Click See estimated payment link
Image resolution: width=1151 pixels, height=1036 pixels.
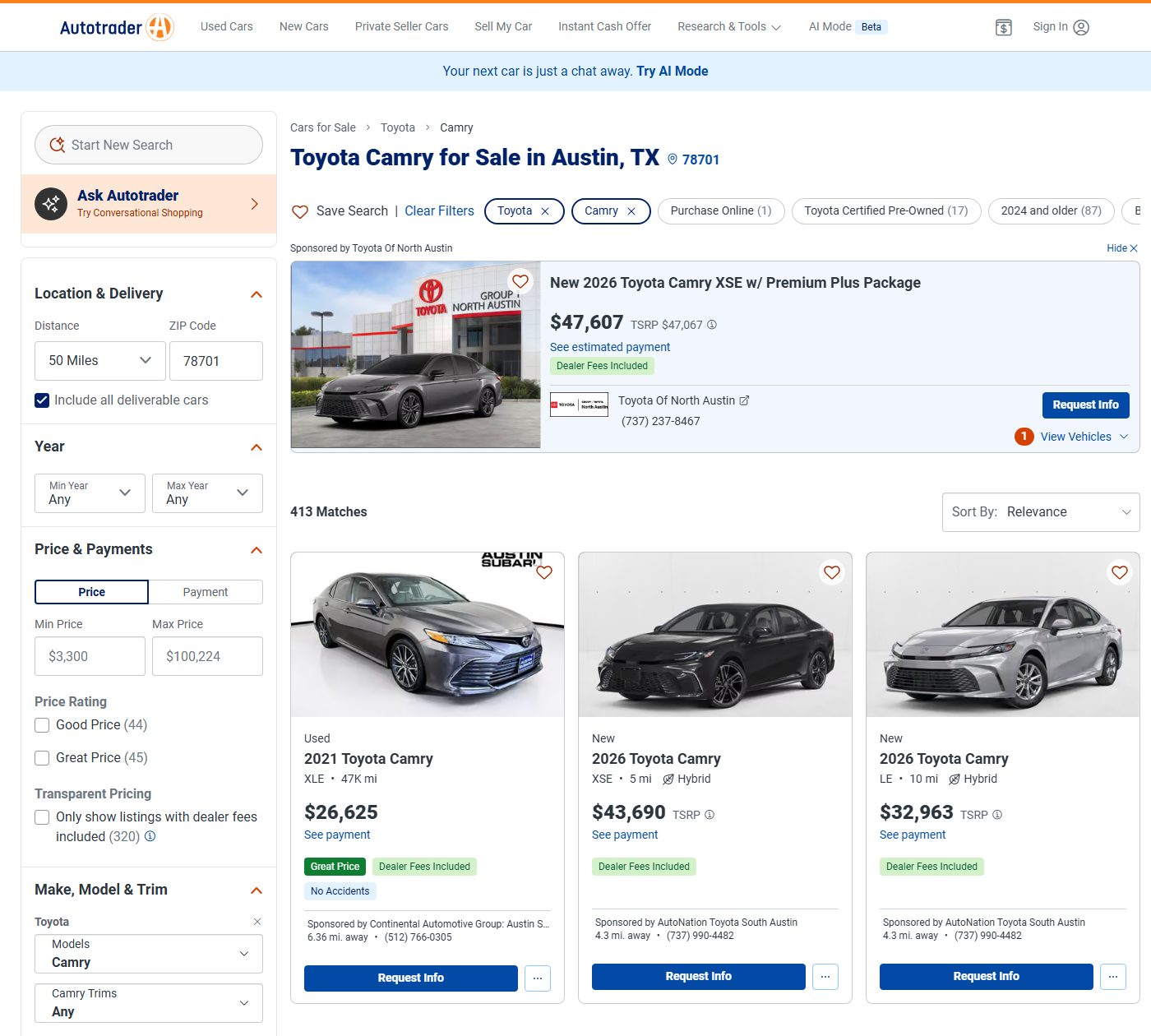pos(610,347)
